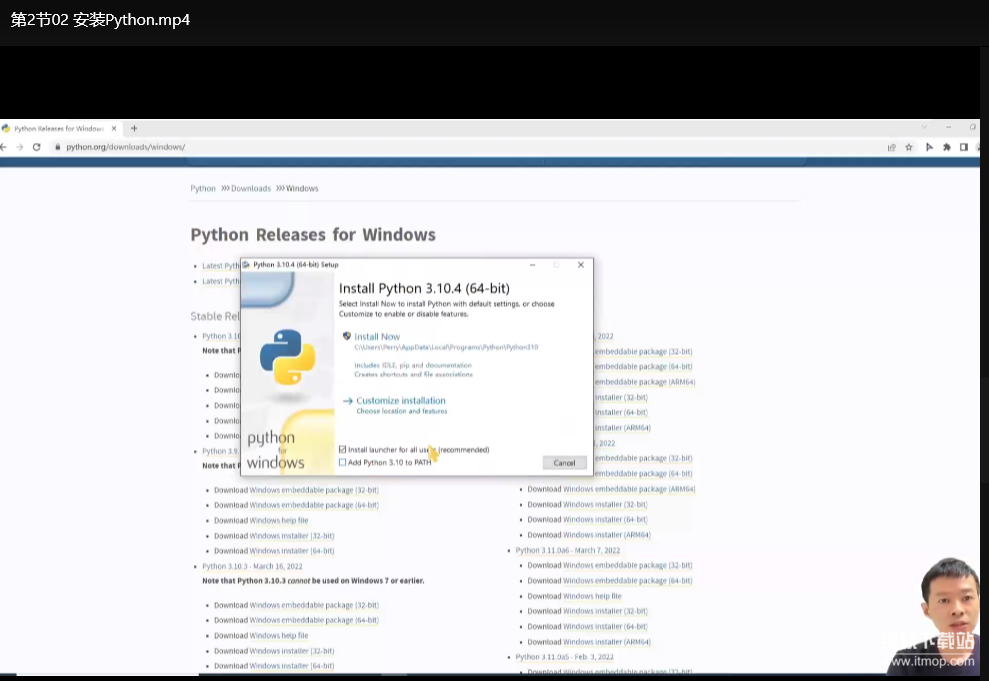Open a new browser tab
Screen dimensions: 989x681
tap(134, 128)
